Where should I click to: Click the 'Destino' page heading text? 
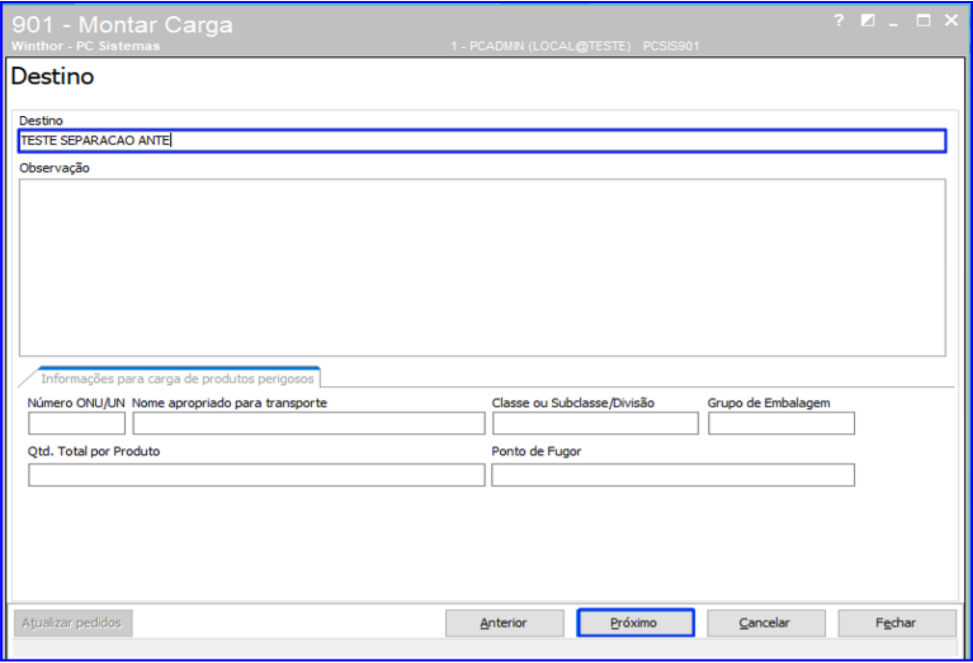[x=53, y=76]
